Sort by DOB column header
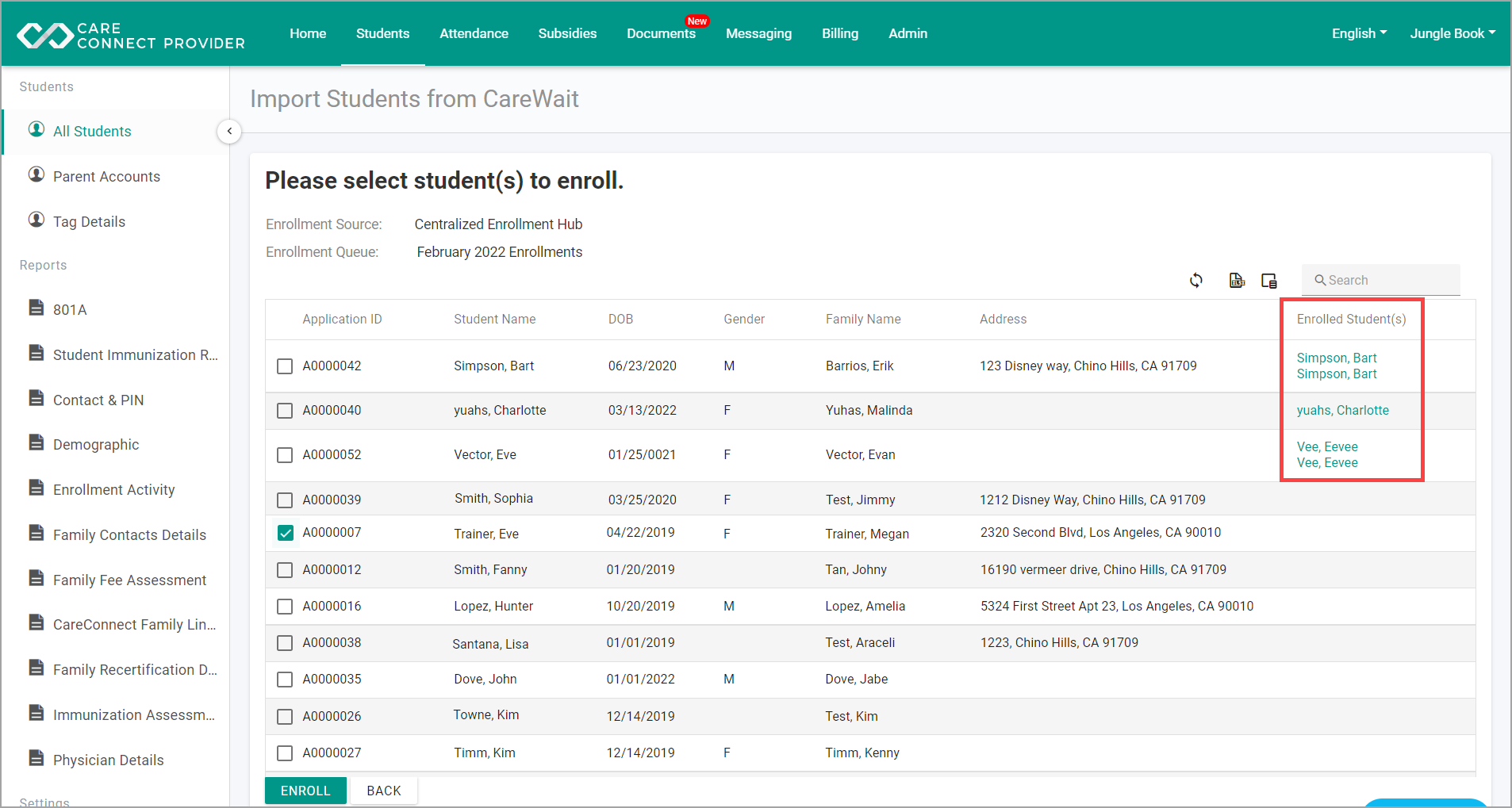 (620, 319)
